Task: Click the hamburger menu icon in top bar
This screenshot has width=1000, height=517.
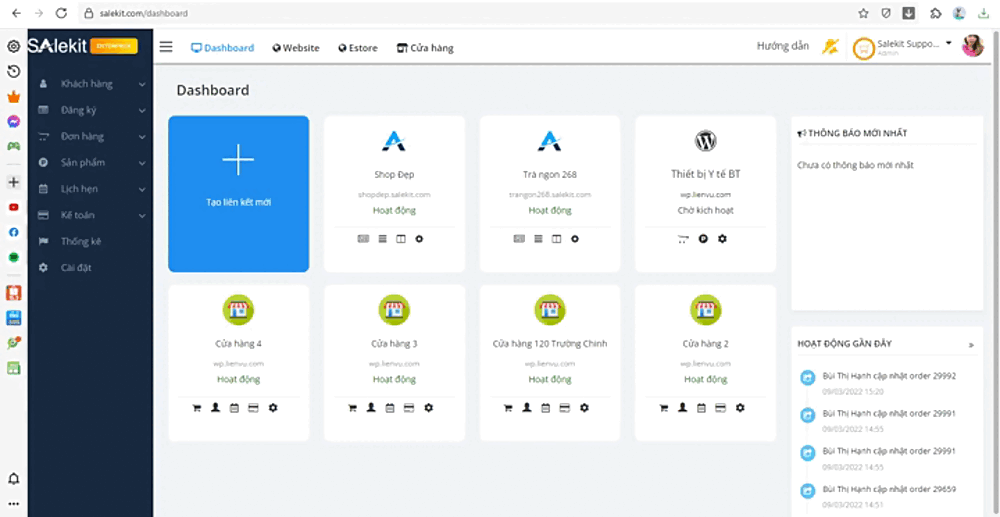Action: tap(166, 47)
